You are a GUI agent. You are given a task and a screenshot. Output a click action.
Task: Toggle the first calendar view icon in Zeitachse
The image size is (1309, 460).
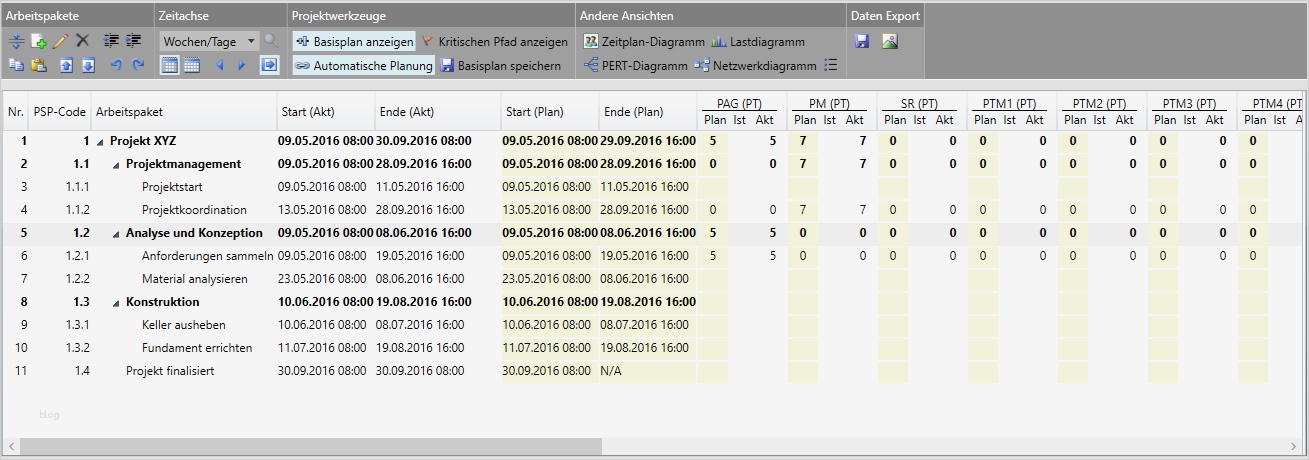point(170,65)
